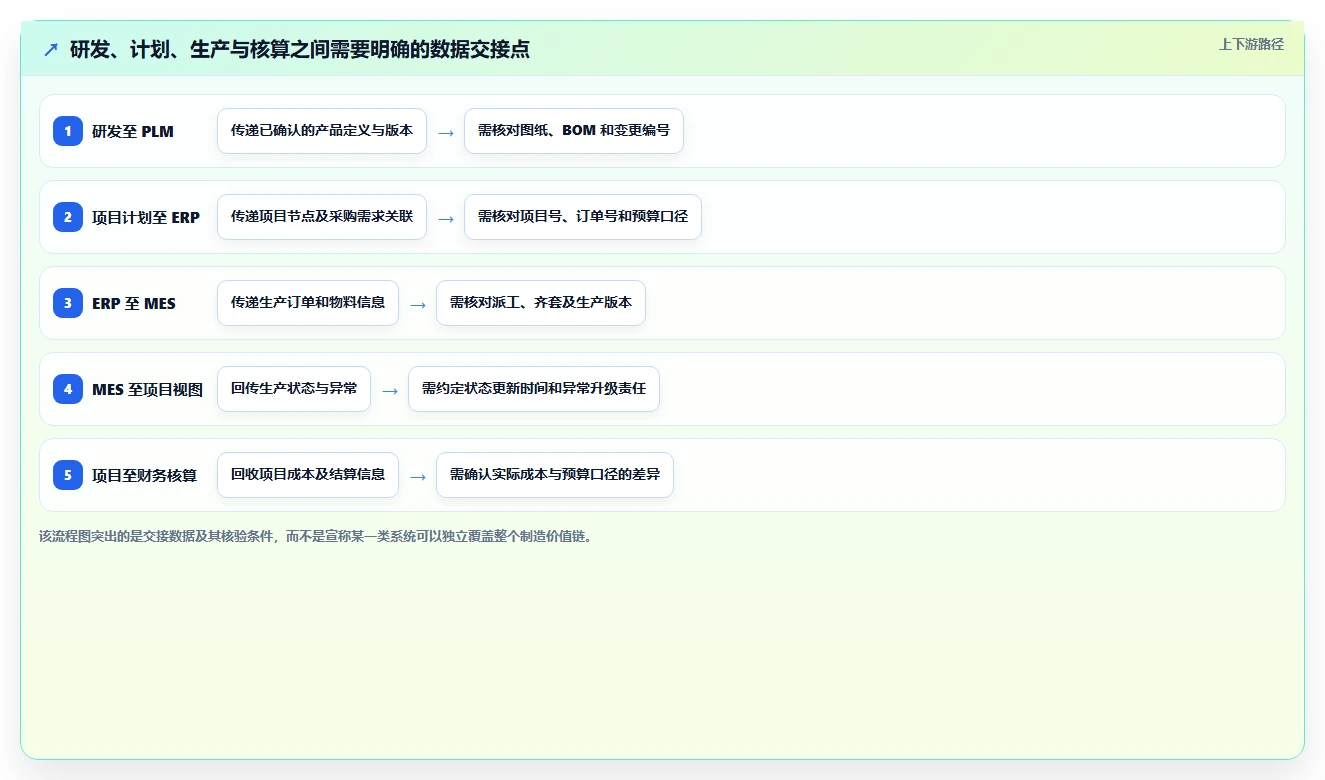Viewport: 1325px width, 780px height.
Task: Click the arrow in the ERP 至 MES row
Action: 418,304
